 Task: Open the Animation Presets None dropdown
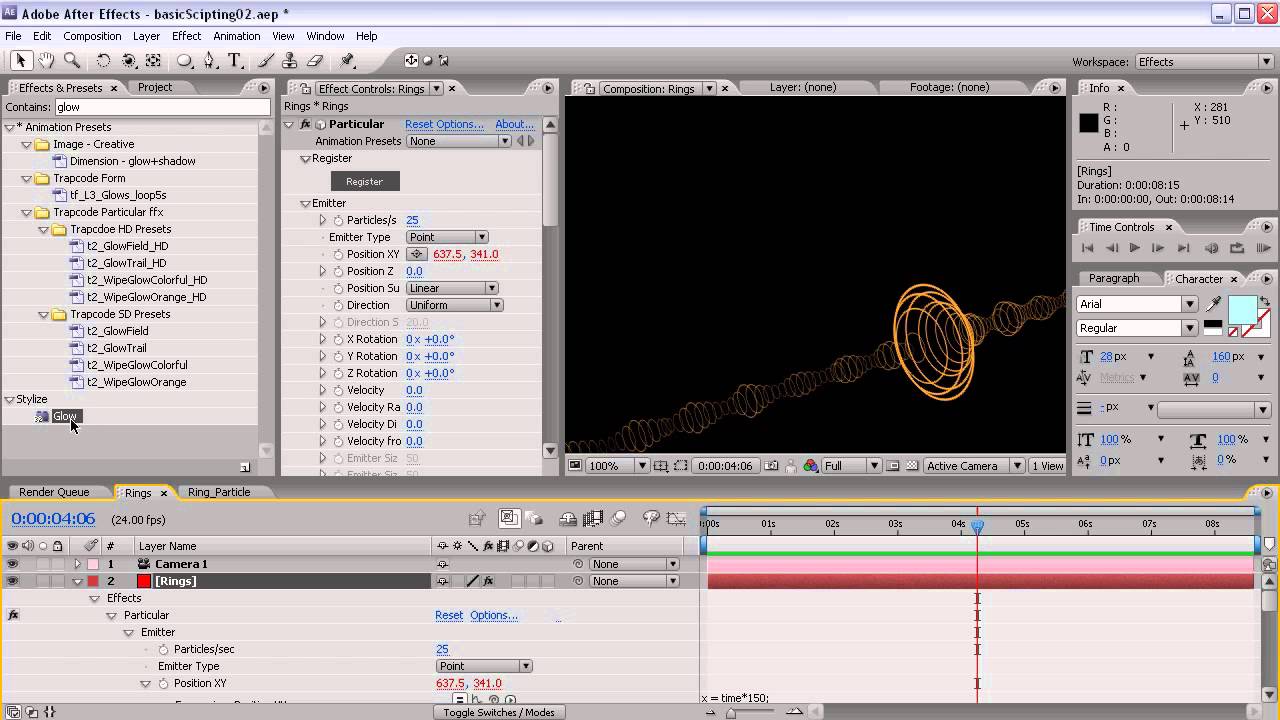click(x=459, y=141)
